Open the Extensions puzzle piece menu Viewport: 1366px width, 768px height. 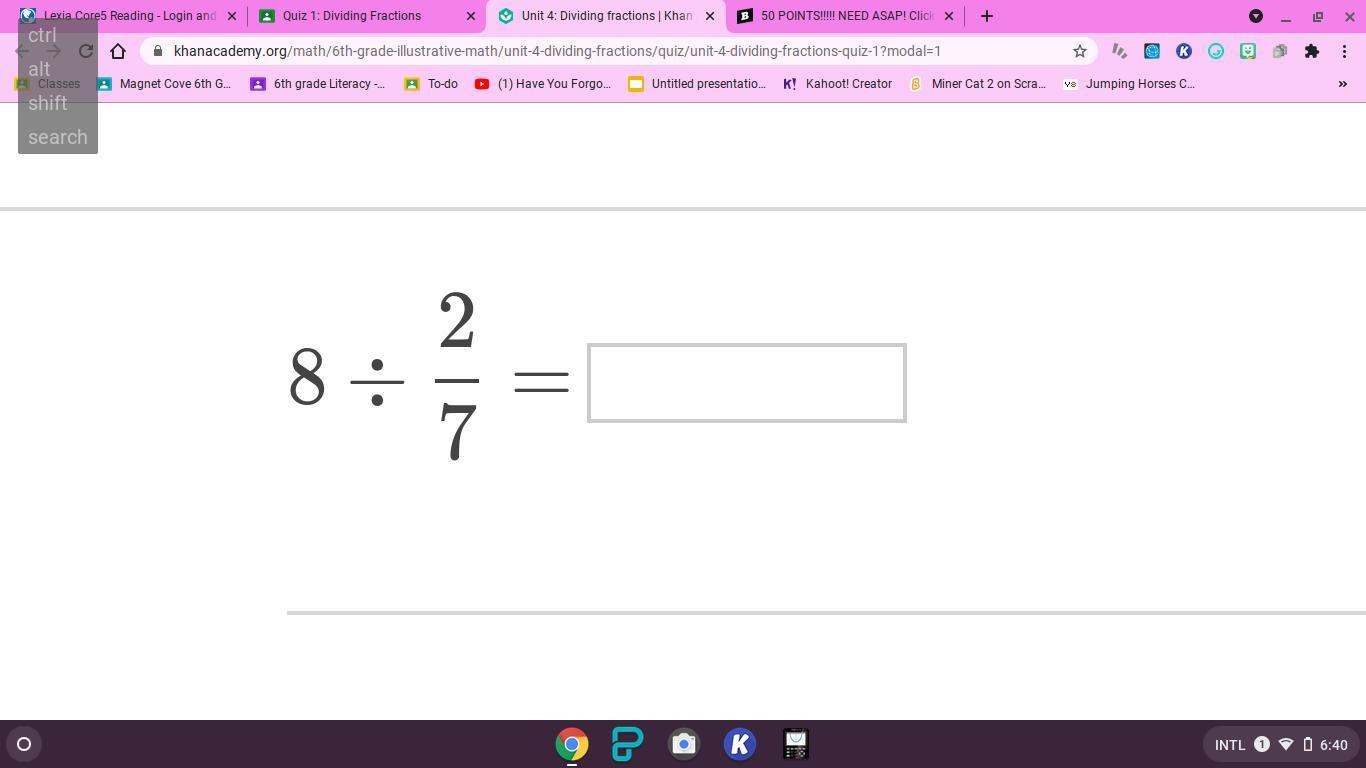pyautogui.click(x=1312, y=51)
